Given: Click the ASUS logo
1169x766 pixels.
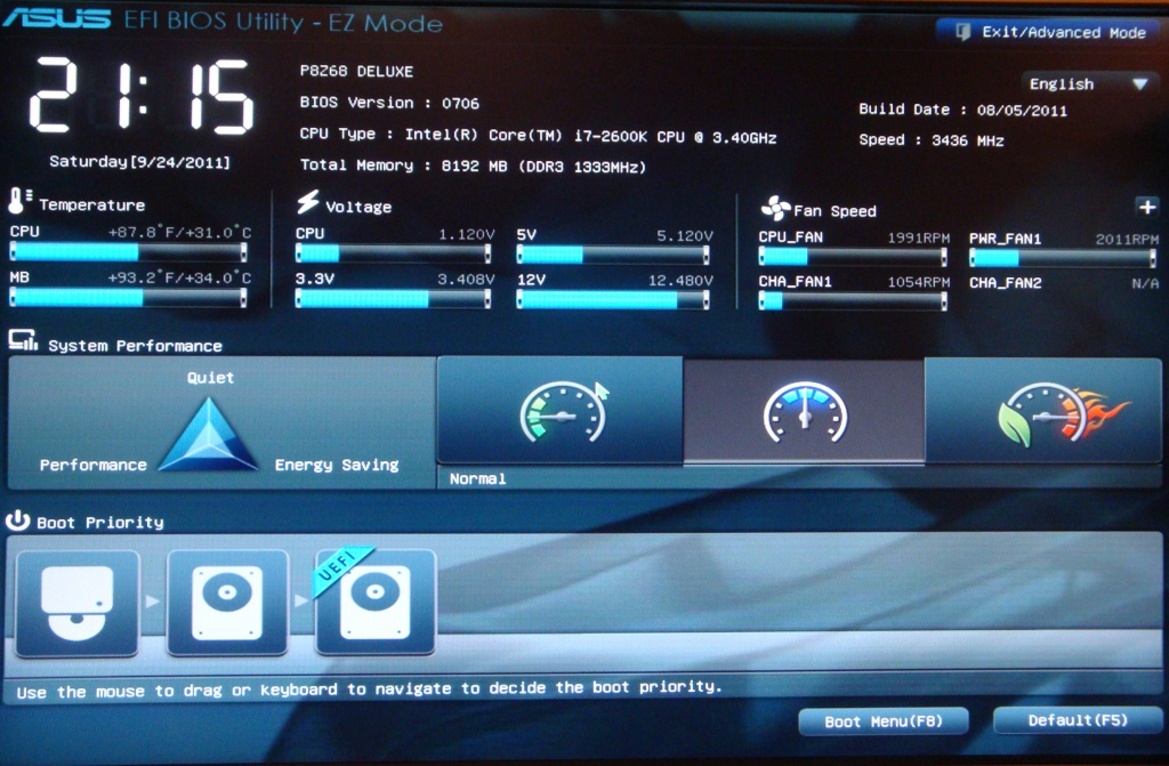Looking at the screenshot, I should [x=57, y=17].
